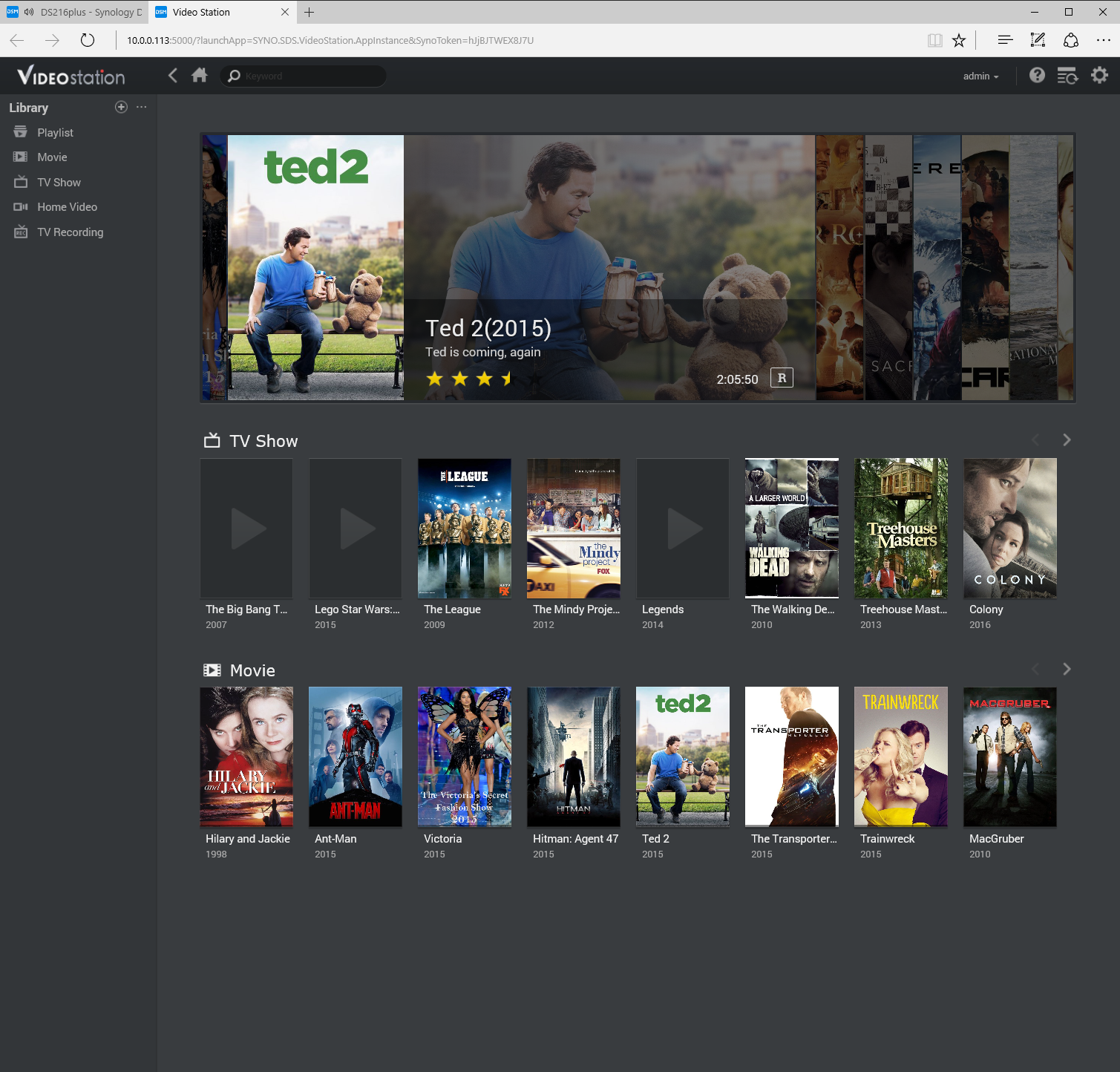This screenshot has width=1120, height=1072.
Task: Add the page to favorites with the star icon
Action: pyautogui.click(x=959, y=40)
